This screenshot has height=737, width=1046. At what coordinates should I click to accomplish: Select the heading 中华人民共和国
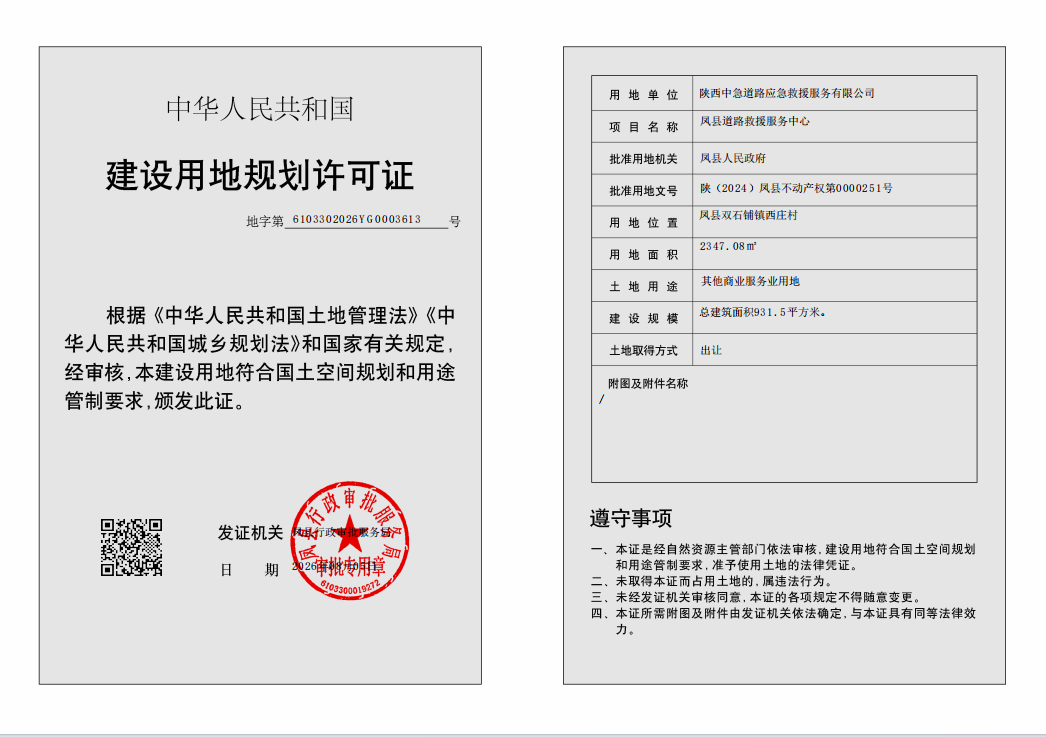[x=260, y=109]
